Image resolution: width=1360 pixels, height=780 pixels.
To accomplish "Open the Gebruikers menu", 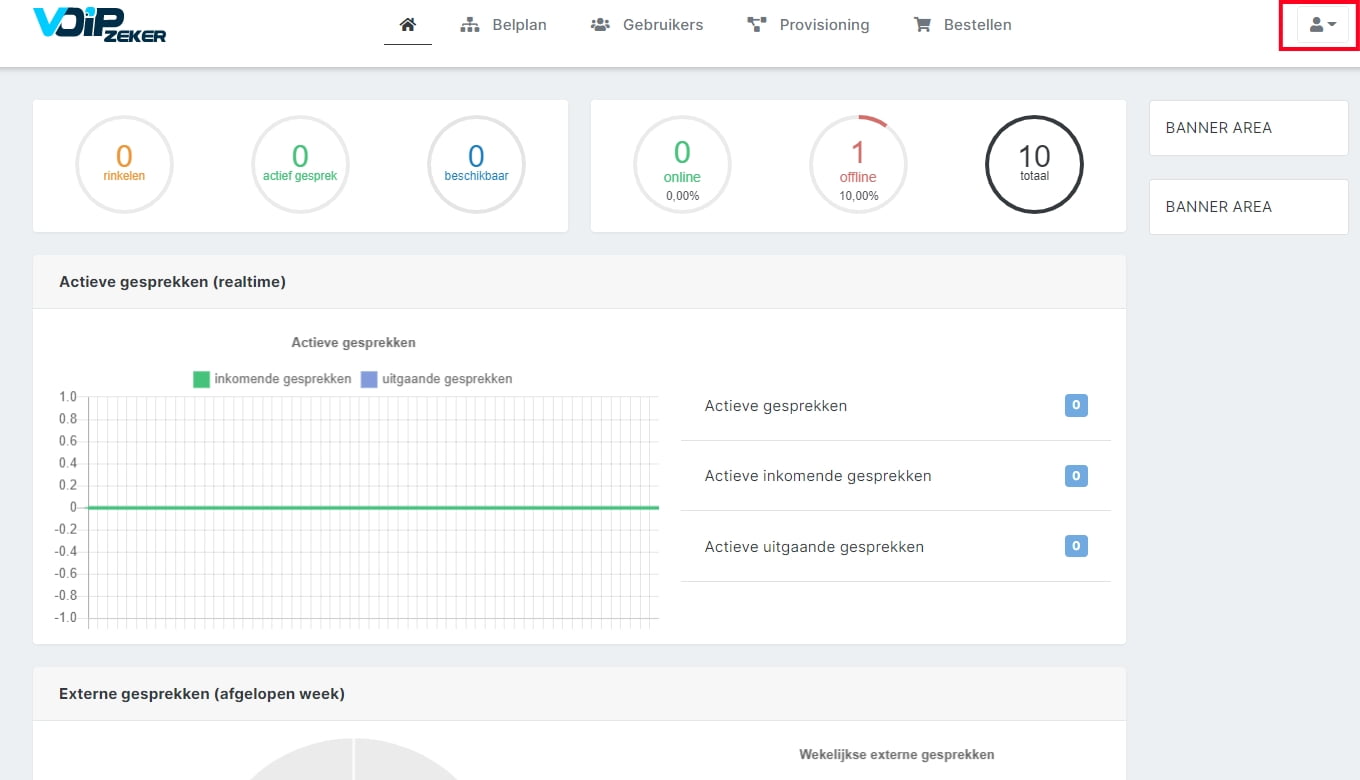I will 647,24.
